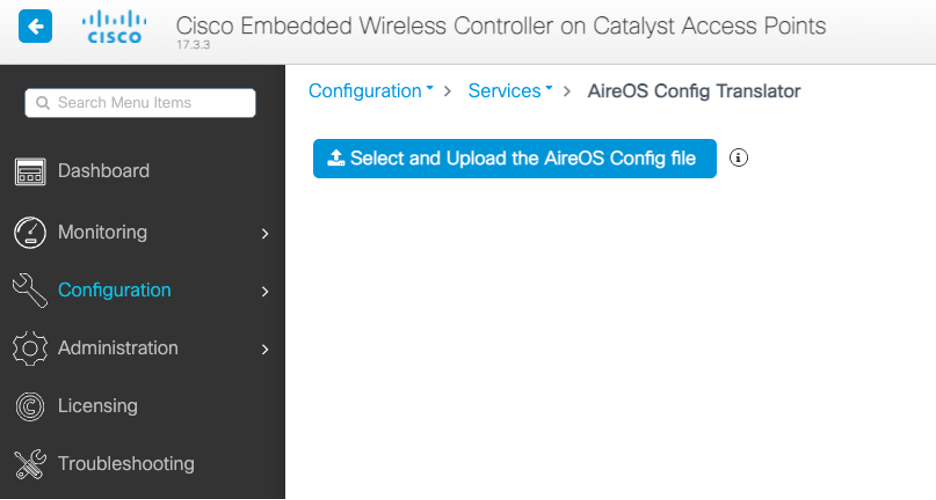Click the Administration gear icon
The height and width of the screenshot is (500, 936).
point(30,348)
